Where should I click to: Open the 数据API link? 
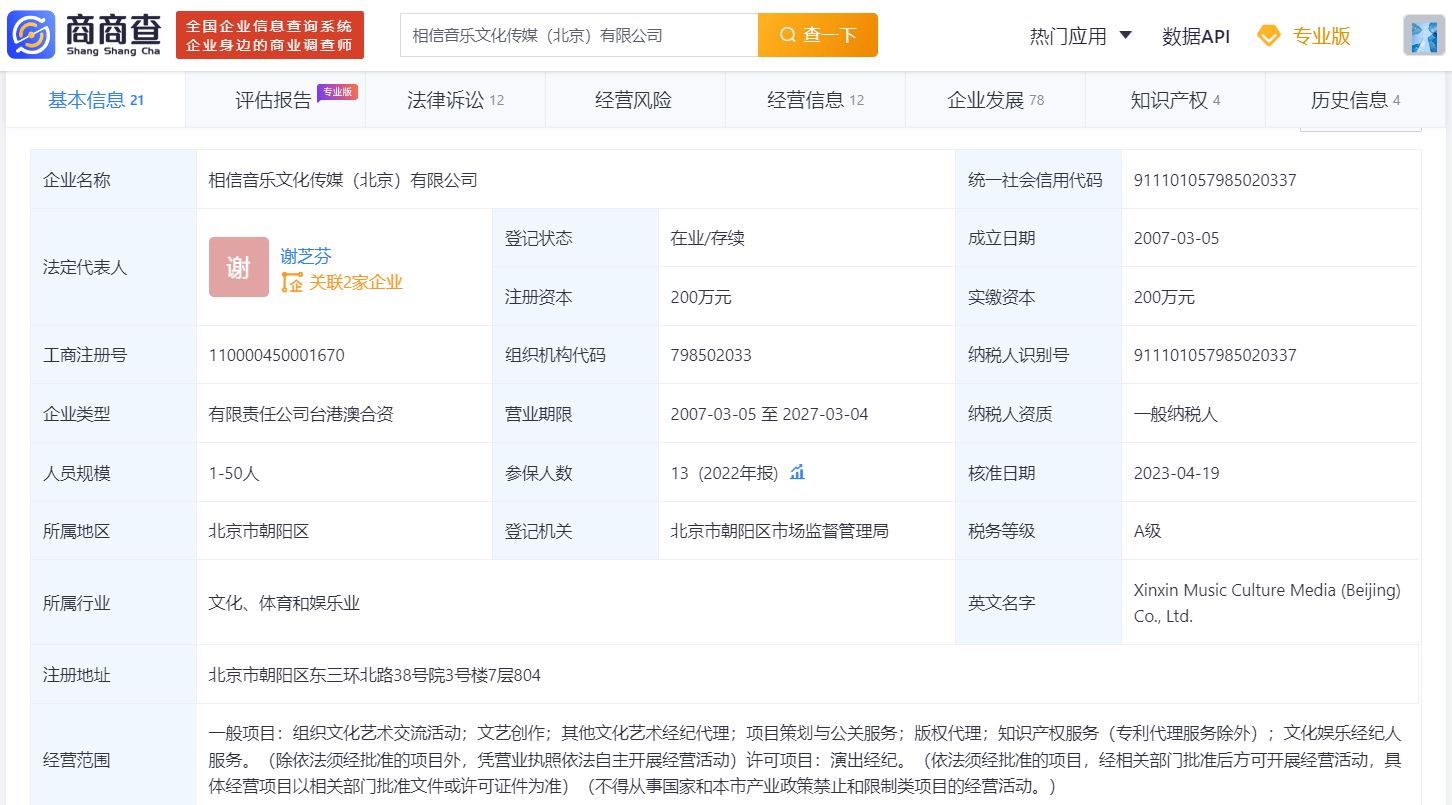point(1196,36)
